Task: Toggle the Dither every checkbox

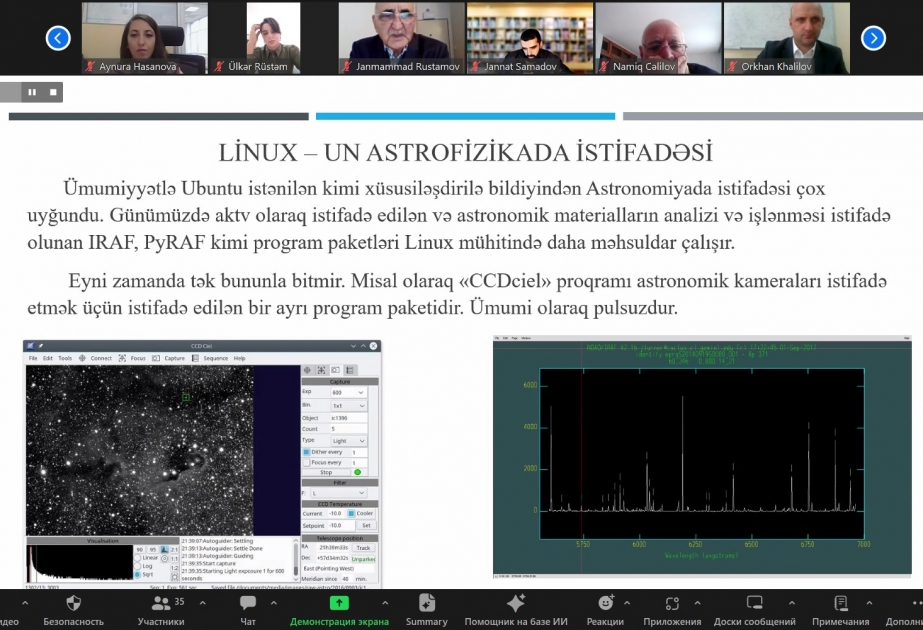Action: tap(306, 452)
